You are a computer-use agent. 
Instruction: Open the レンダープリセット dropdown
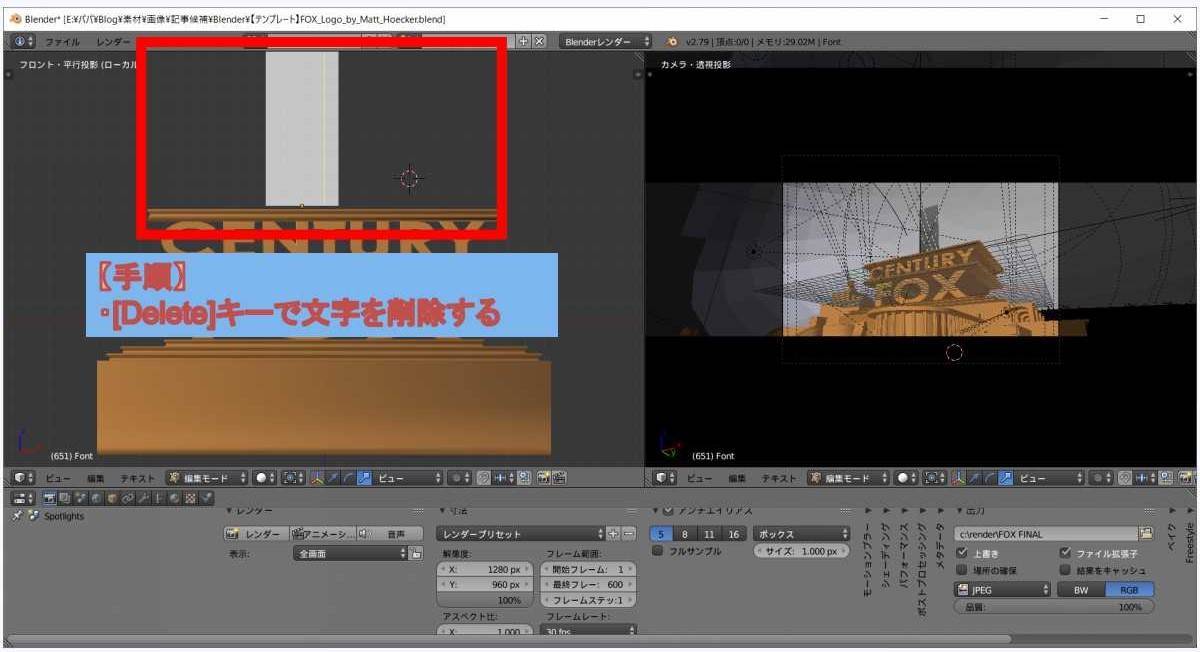click(520, 534)
